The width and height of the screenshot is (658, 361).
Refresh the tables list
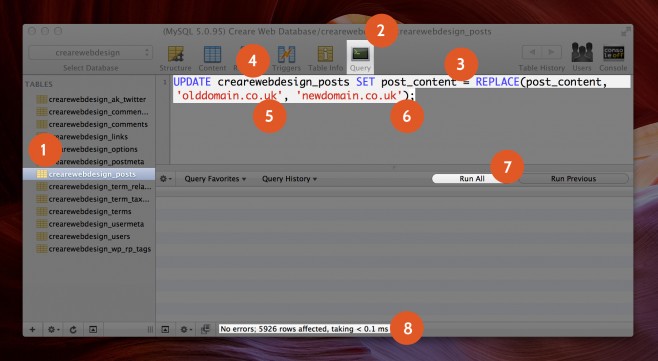(73, 330)
